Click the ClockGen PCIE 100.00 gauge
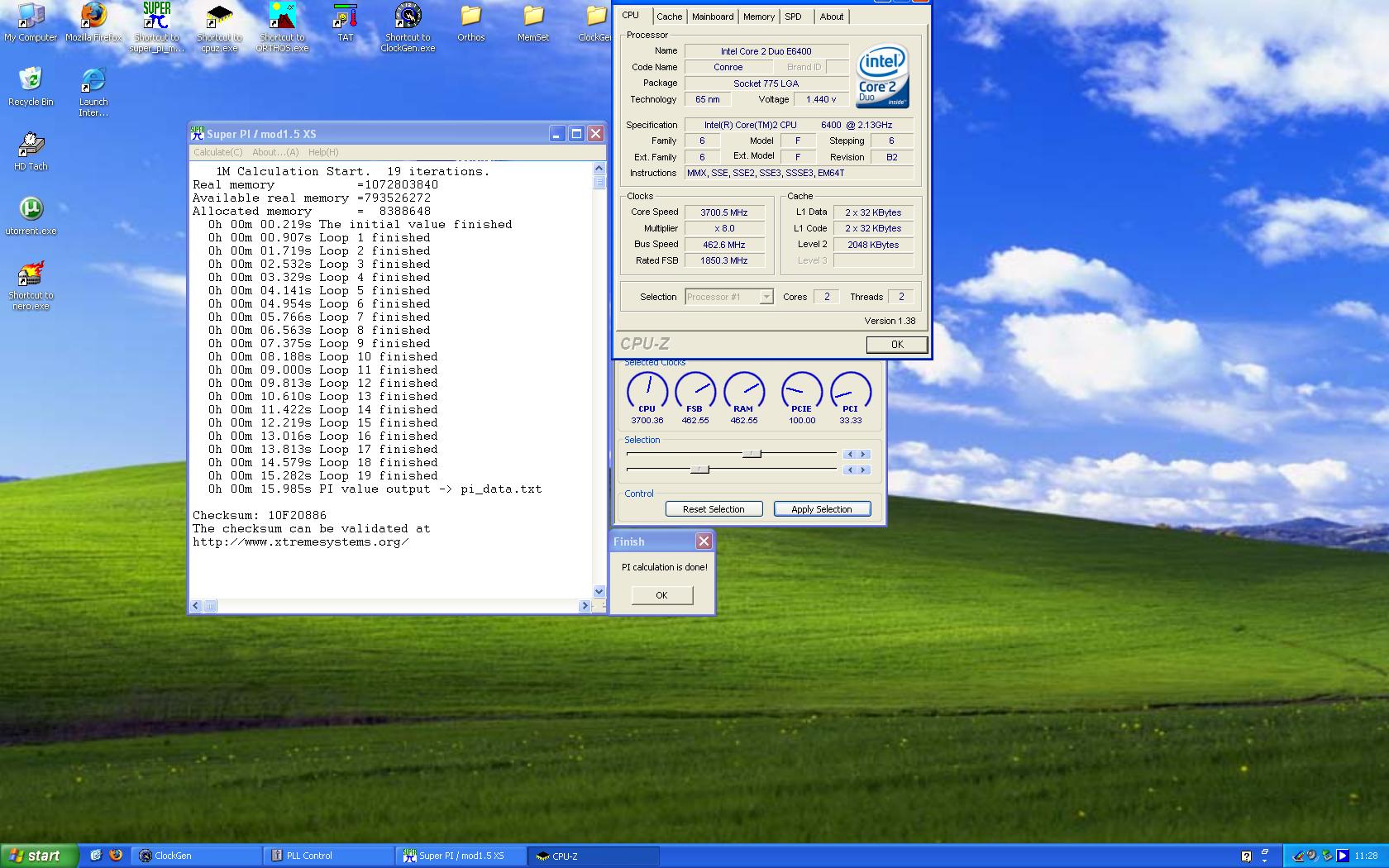This screenshot has height=868, width=1389. 802,398
